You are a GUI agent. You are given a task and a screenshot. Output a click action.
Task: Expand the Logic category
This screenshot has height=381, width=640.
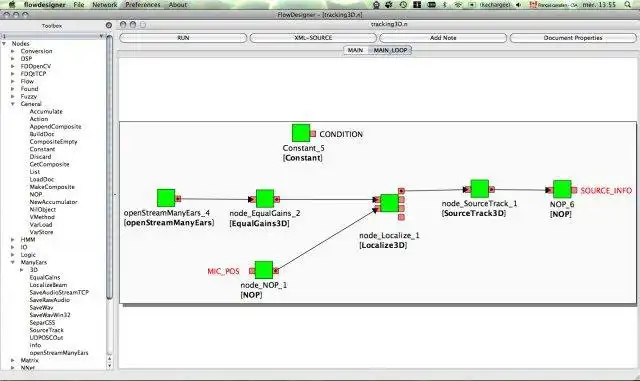(13, 255)
